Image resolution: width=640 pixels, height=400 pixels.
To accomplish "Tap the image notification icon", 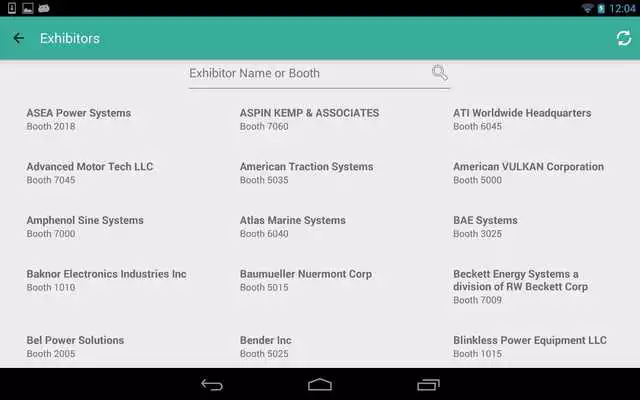I will [x=28, y=8].
